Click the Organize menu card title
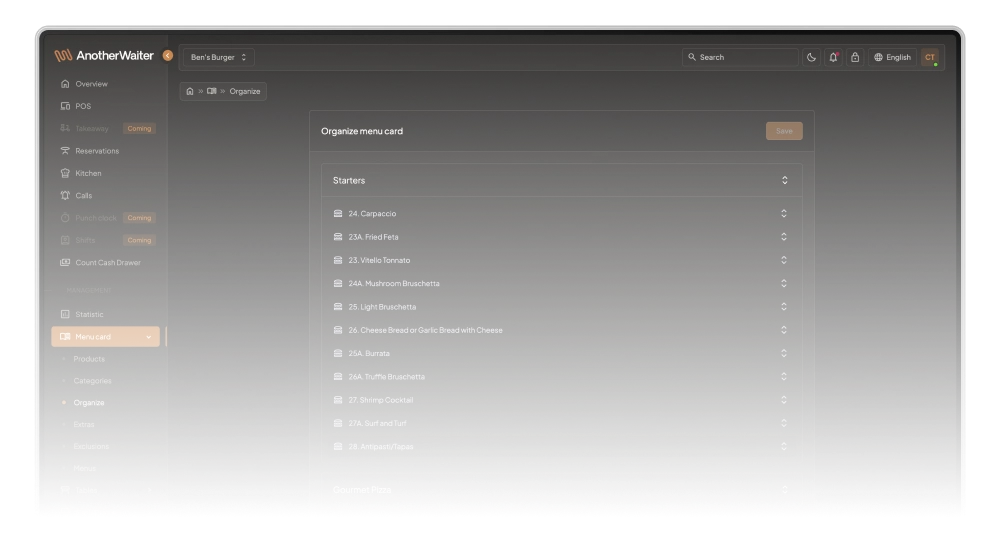The height and width of the screenshot is (533, 1000). (x=362, y=131)
